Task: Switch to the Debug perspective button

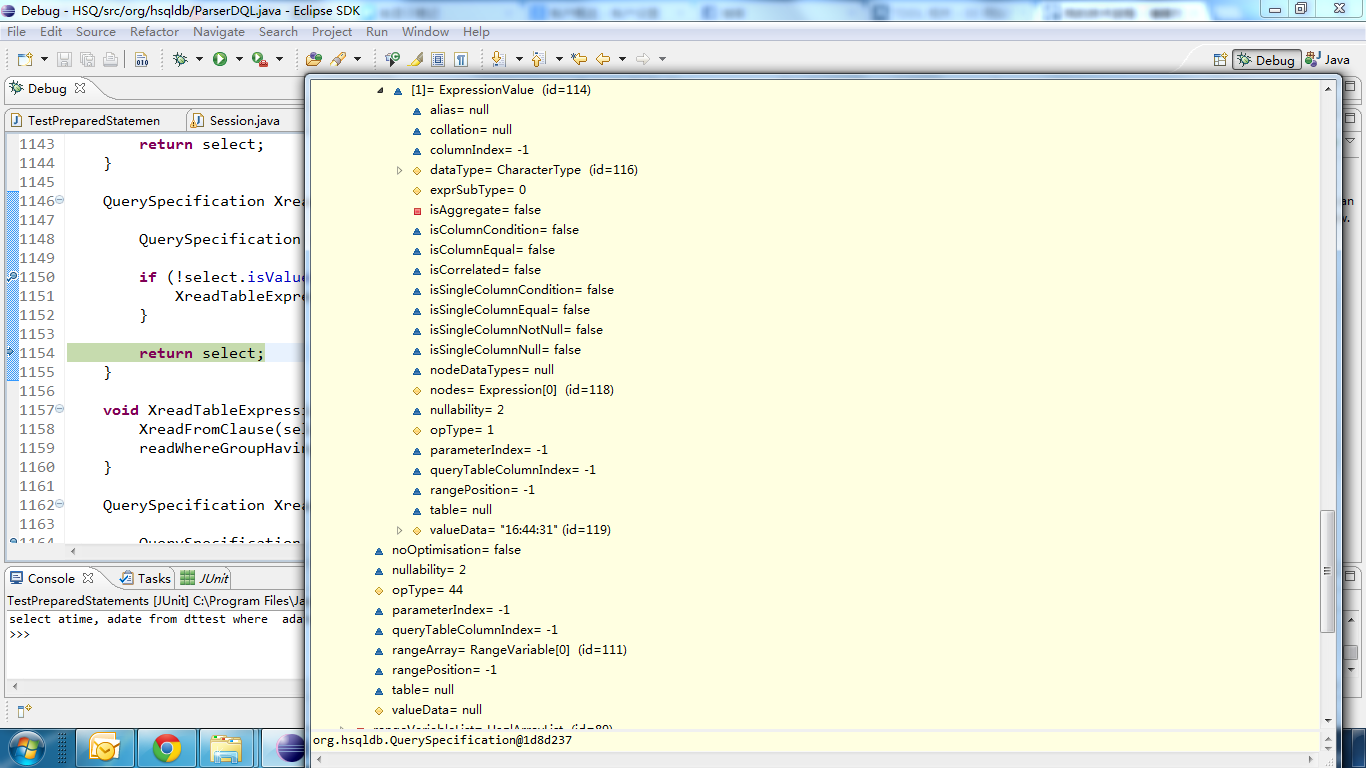Action: point(1266,60)
